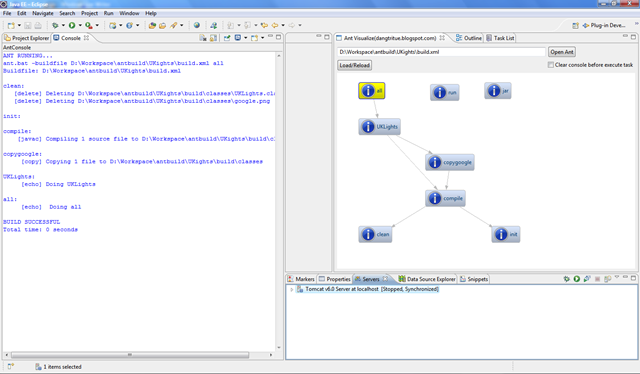Select the 'all' Ant target node
This screenshot has width=640, height=374.
[x=371, y=91]
